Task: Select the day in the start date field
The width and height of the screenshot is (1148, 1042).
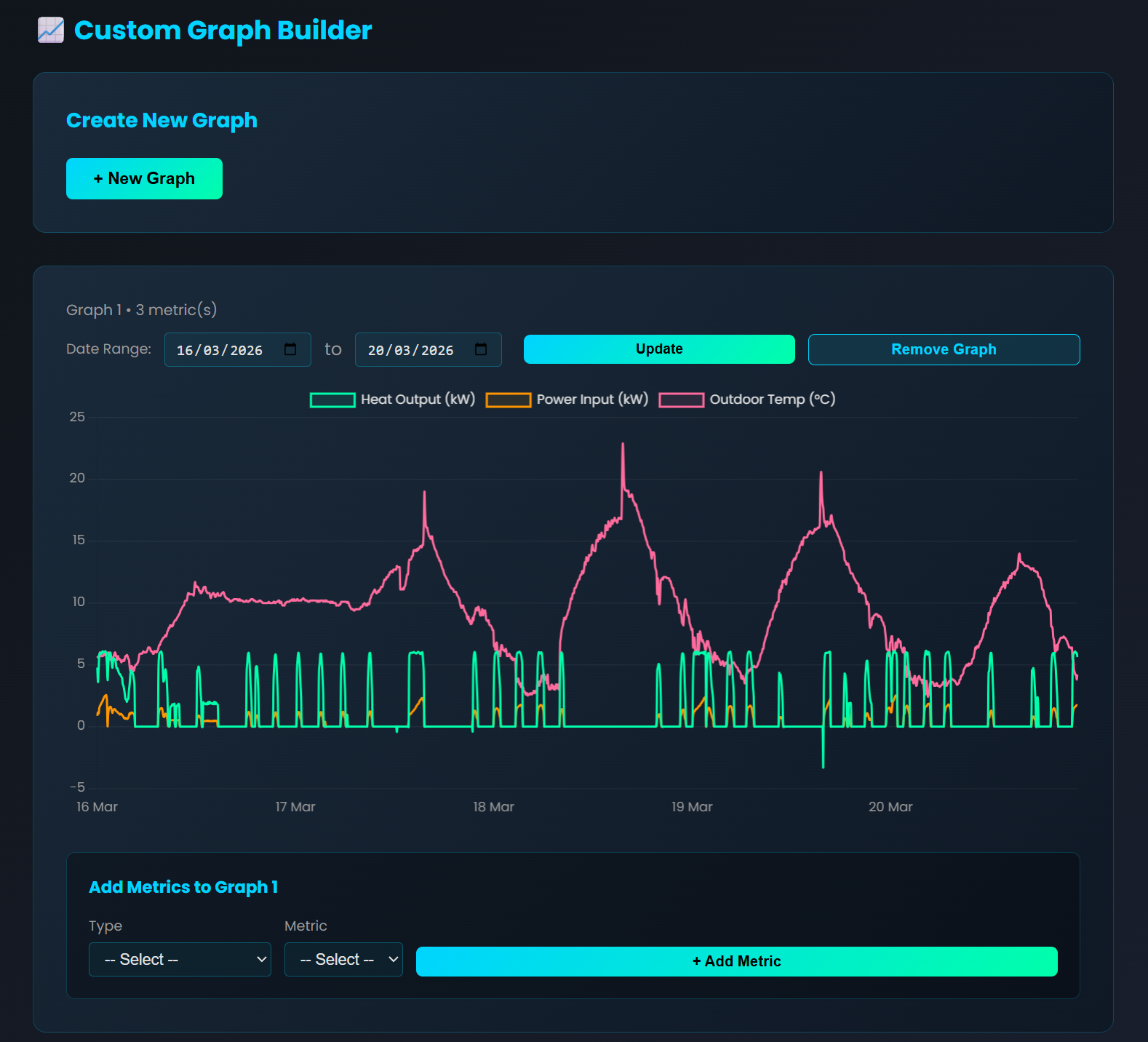Action: point(185,351)
